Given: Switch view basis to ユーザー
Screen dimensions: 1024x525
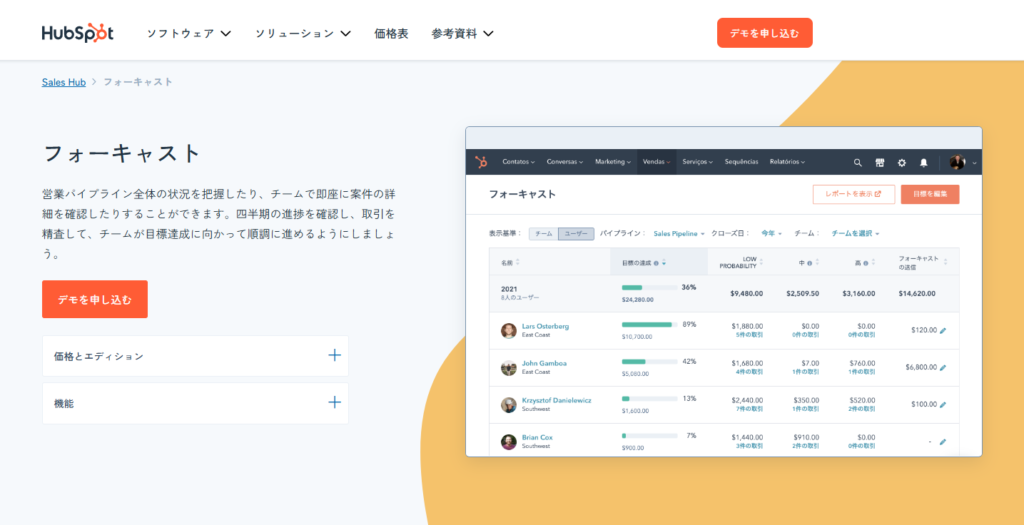Looking at the screenshot, I should (576, 233).
